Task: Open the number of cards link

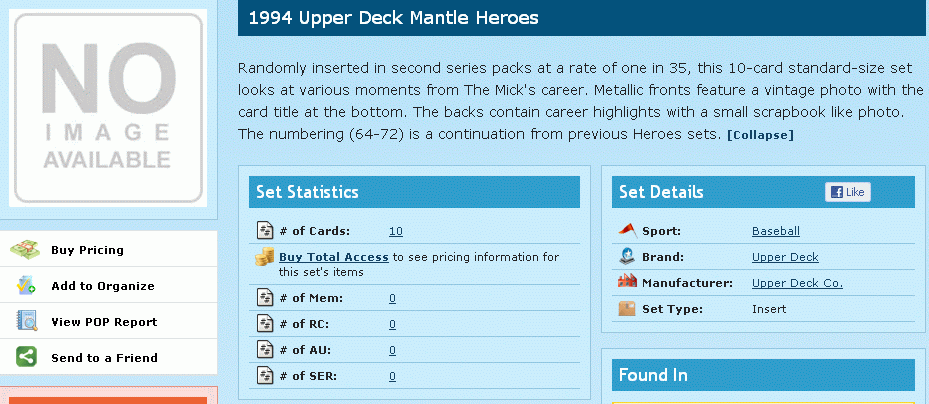Action: point(396,232)
